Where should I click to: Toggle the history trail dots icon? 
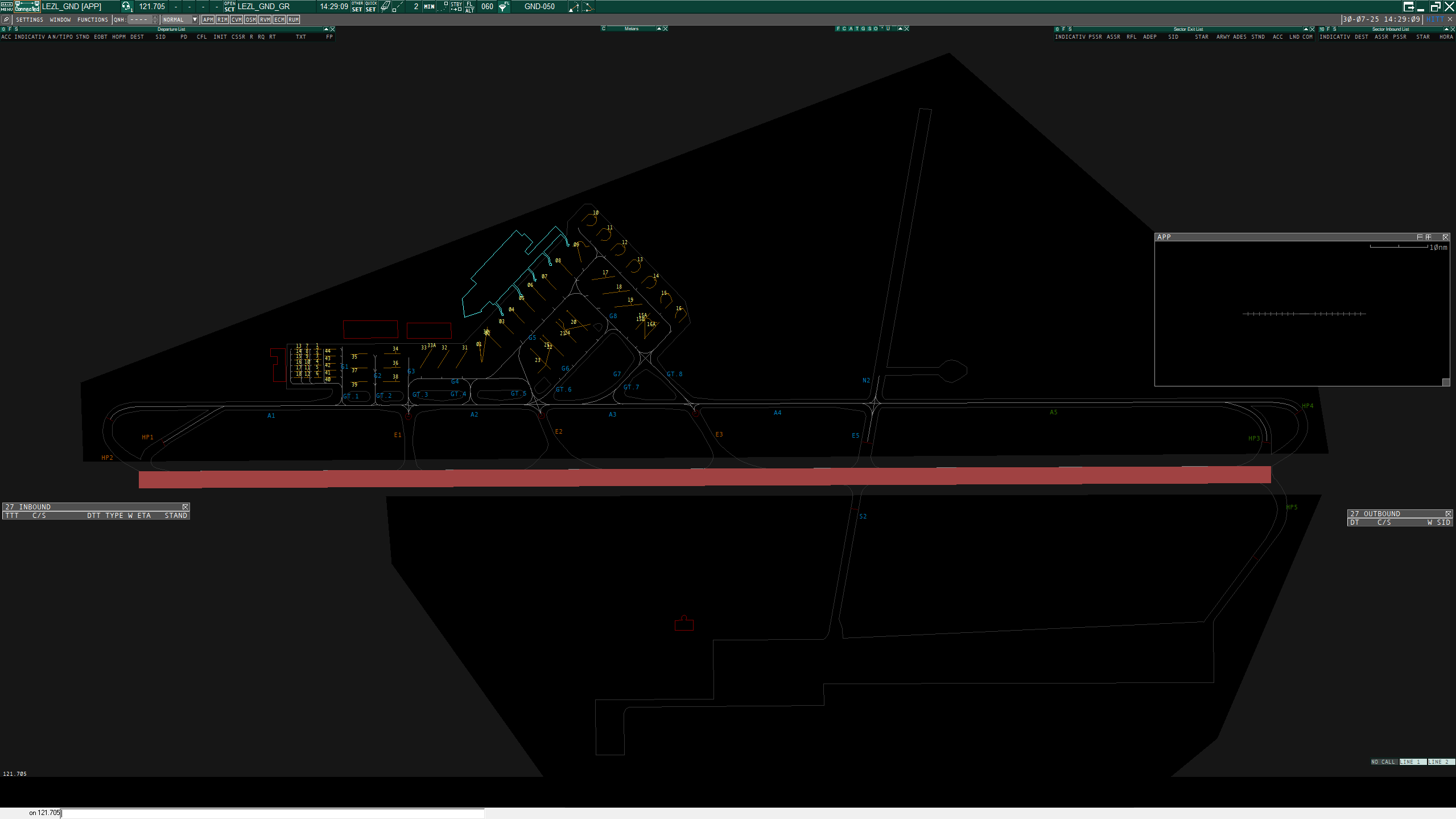(443, 6)
